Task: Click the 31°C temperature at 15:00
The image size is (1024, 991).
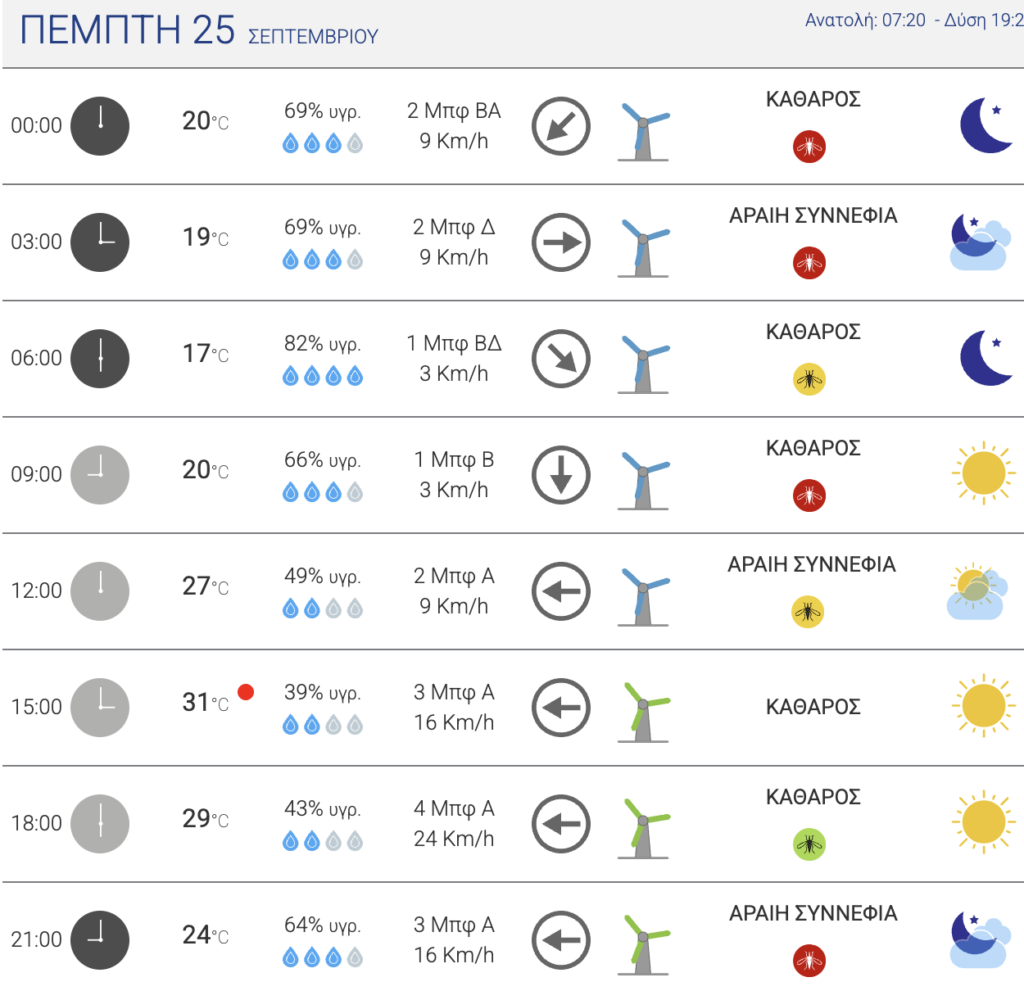Action: [x=205, y=702]
